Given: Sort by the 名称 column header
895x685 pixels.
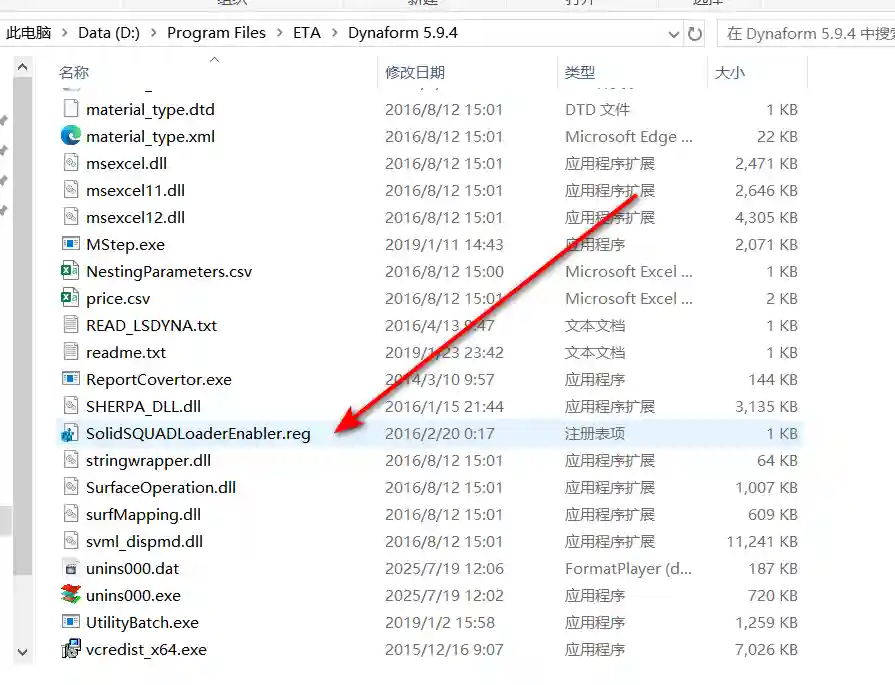Looking at the screenshot, I should tap(74, 72).
